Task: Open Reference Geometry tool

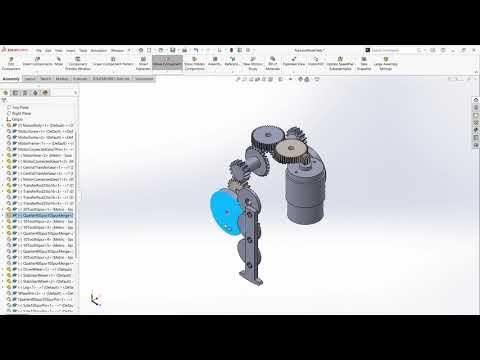Action: coord(232,62)
